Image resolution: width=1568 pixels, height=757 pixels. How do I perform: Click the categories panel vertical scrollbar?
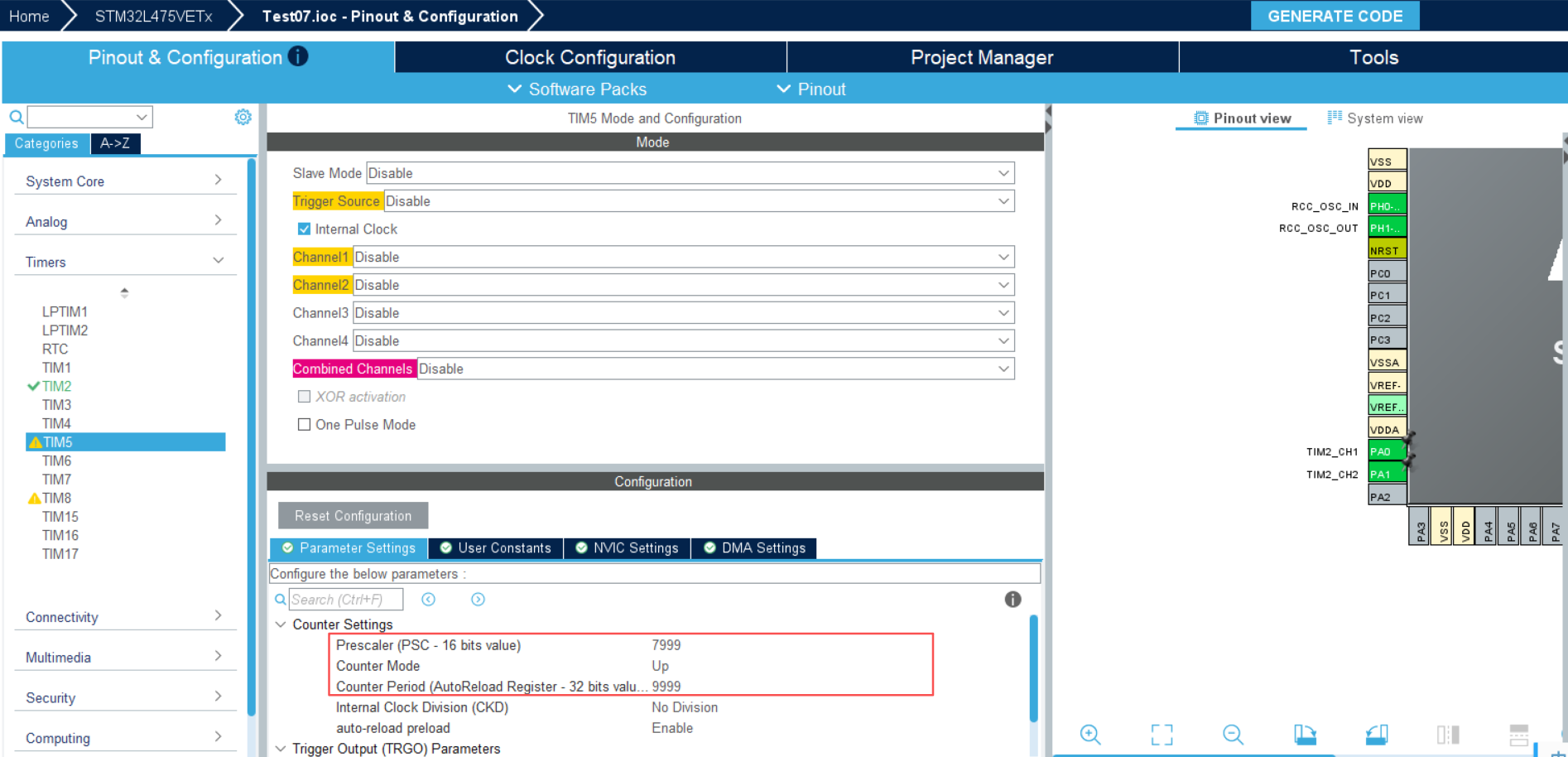point(251,437)
